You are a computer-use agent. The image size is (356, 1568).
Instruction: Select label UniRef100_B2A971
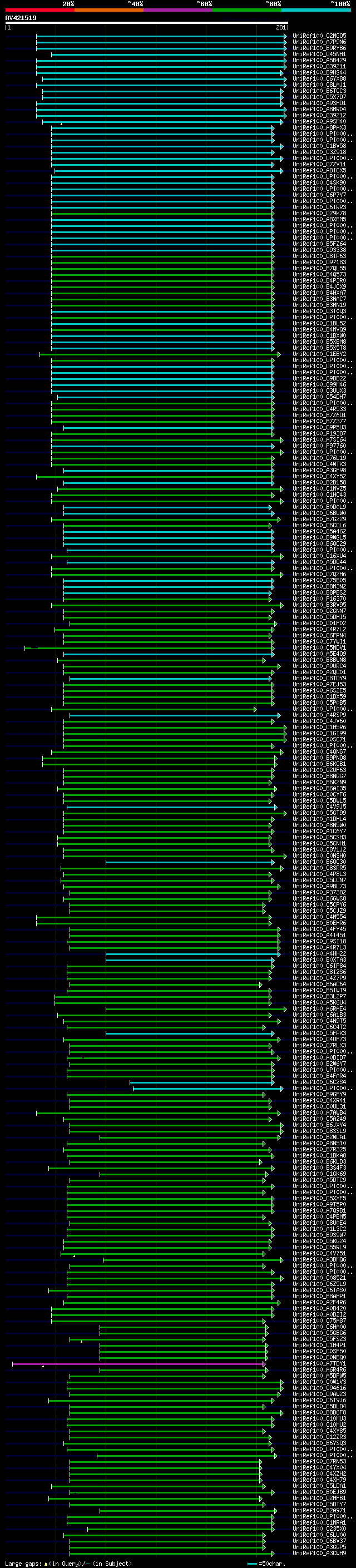coord(319,1511)
